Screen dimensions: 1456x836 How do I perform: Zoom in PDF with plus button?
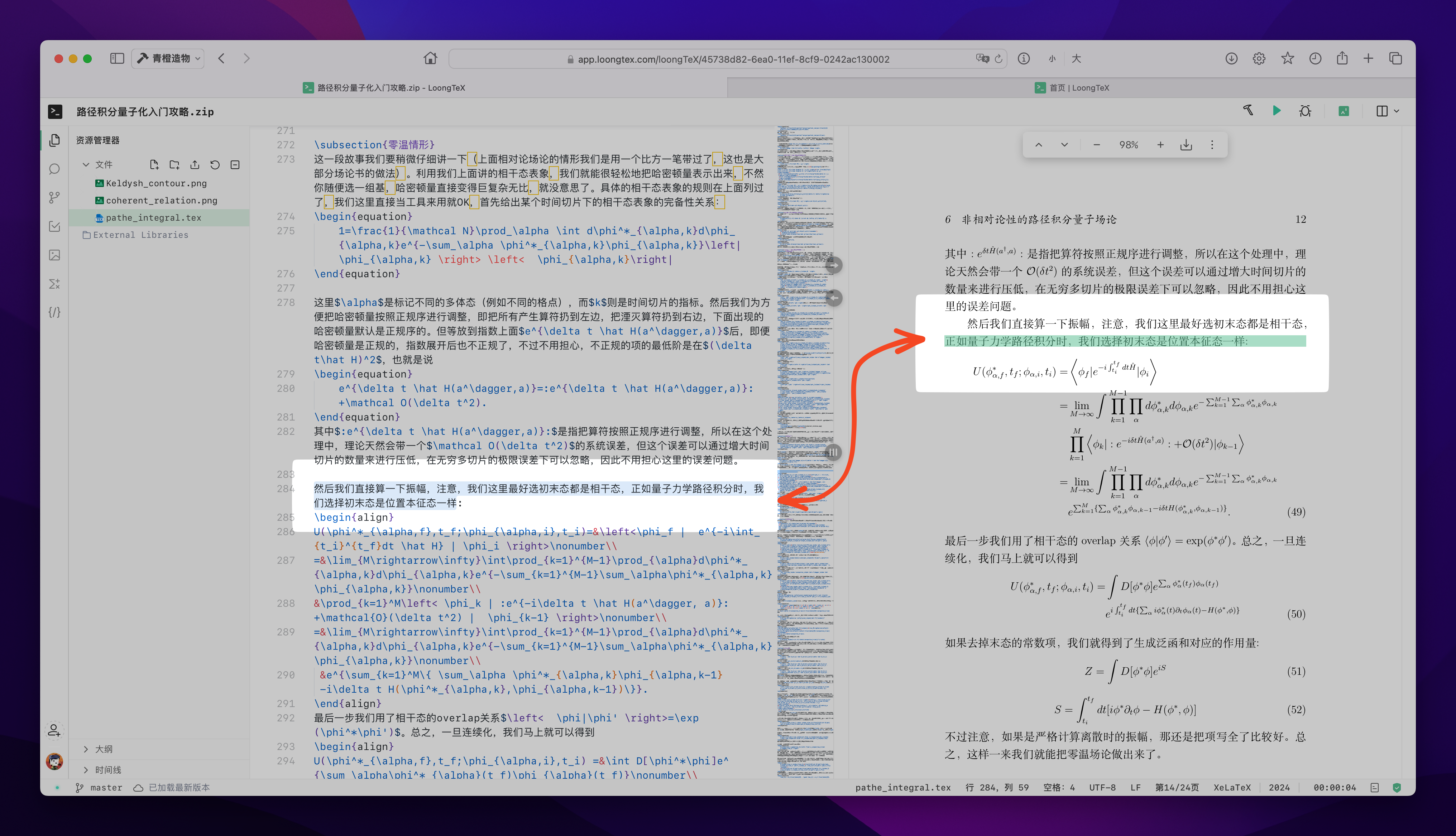[x=1160, y=145]
